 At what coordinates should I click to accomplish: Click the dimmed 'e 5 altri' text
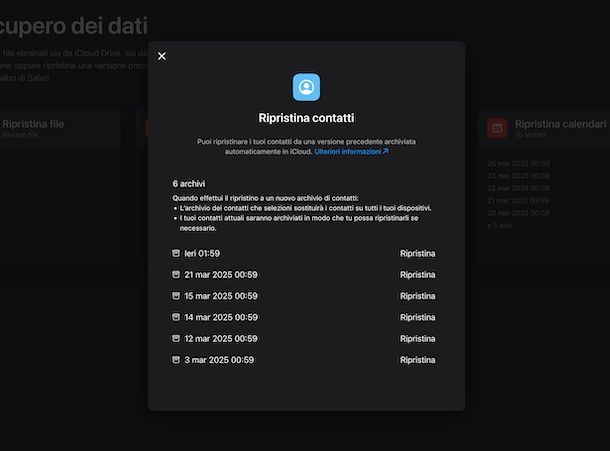[500, 226]
